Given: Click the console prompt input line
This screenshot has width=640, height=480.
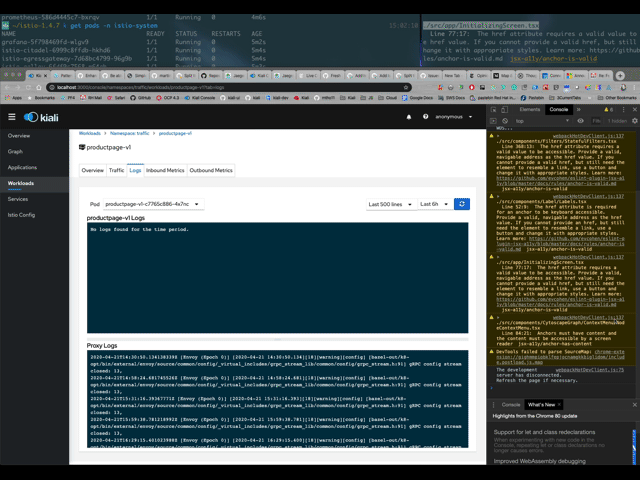Looking at the screenshot, I should (563, 388).
